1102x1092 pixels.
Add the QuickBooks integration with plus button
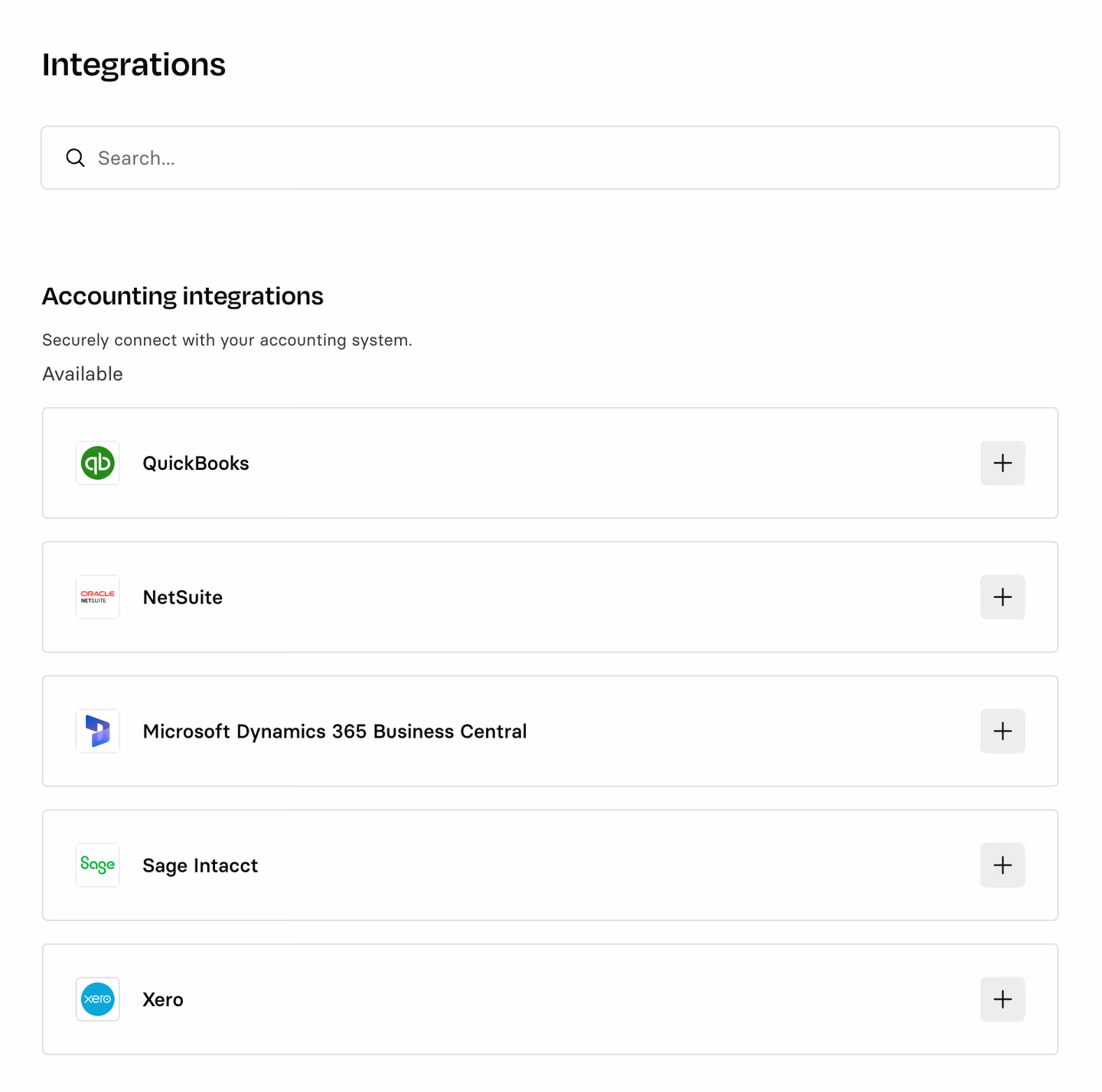point(1003,463)
